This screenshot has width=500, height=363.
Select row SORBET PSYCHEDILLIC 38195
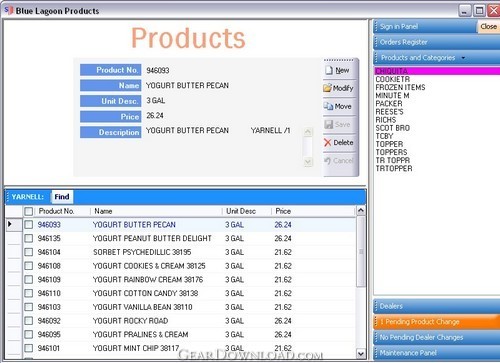click(189, 252)
